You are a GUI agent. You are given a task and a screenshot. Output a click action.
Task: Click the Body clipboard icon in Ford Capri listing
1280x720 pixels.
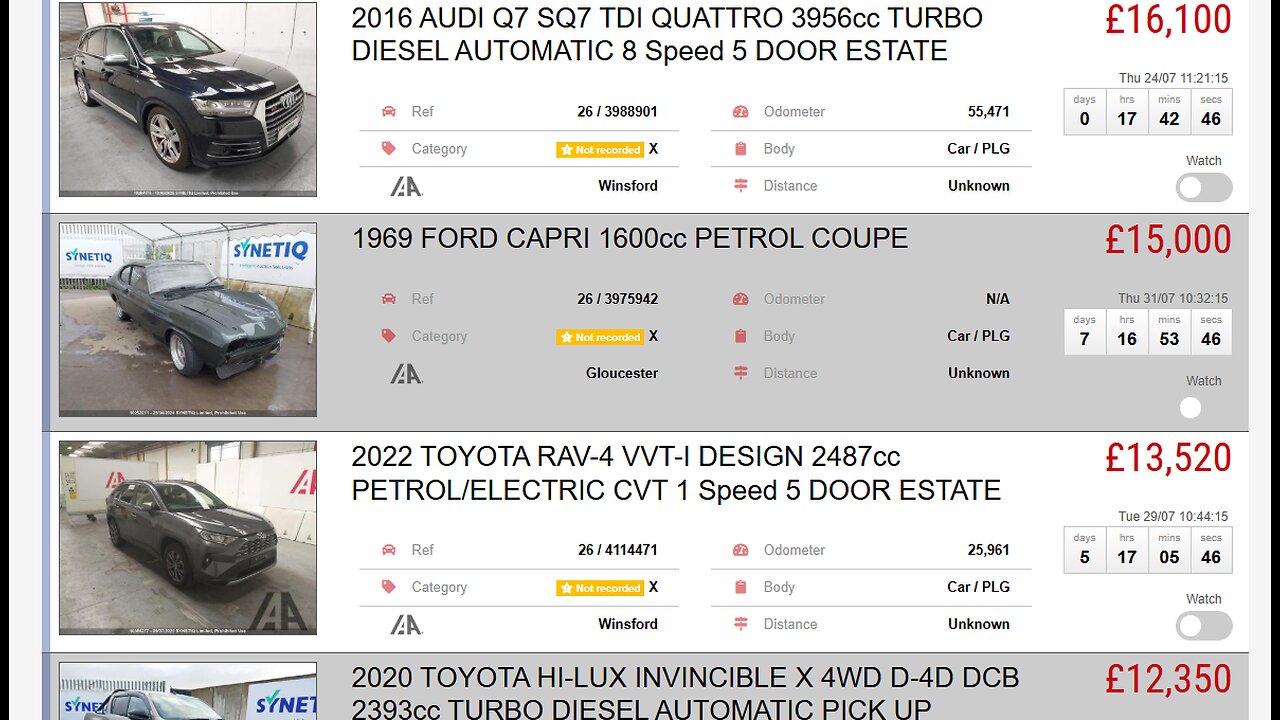[741, 336]
